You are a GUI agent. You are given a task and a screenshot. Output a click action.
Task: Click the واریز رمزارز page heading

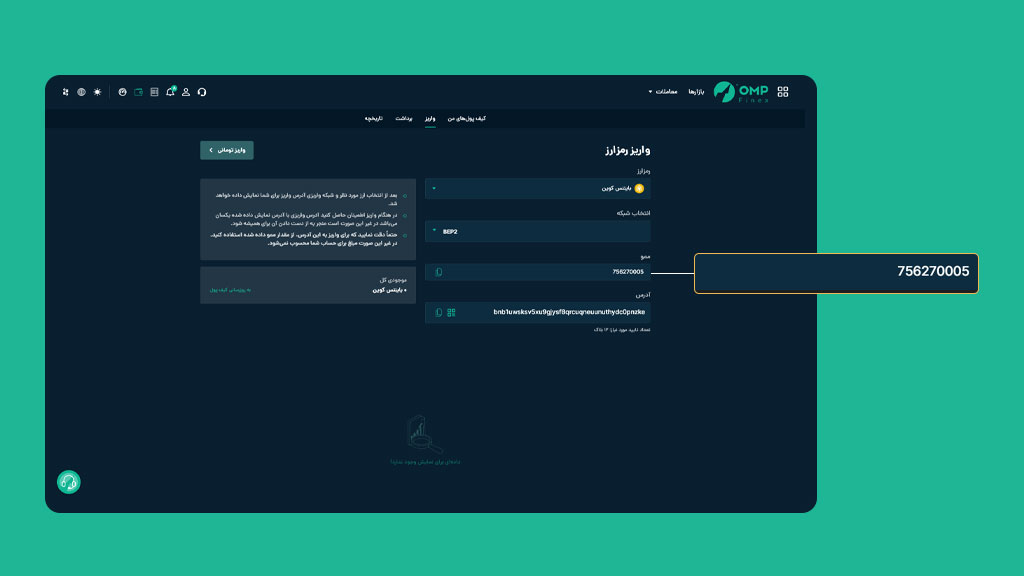coord(628,150)
